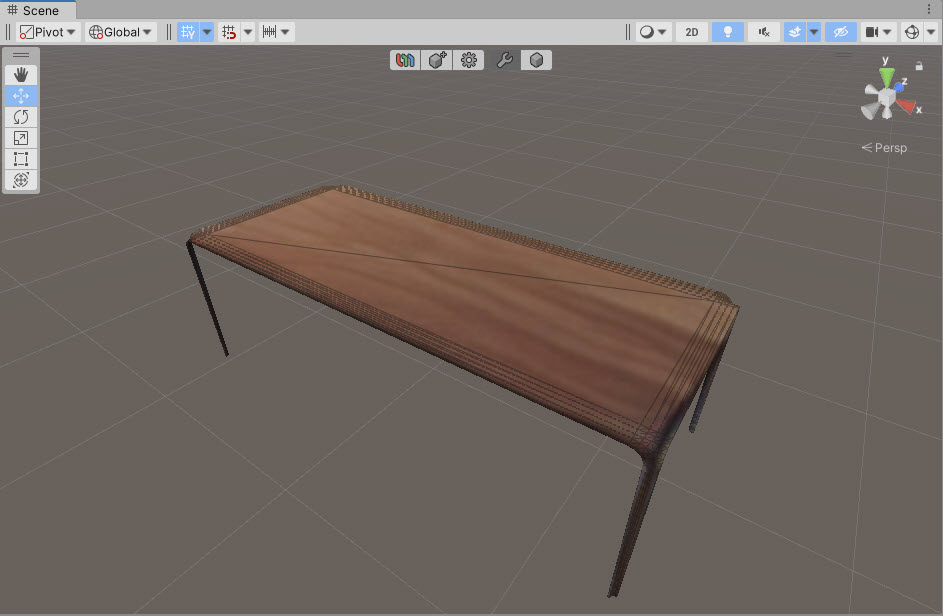Toggle grid visibility button

pos(188,32)
